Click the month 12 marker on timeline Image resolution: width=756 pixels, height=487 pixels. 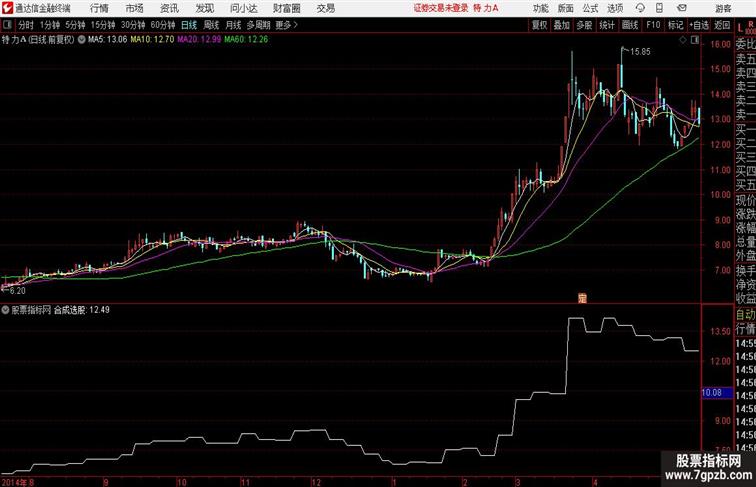(x=316, y=482)
